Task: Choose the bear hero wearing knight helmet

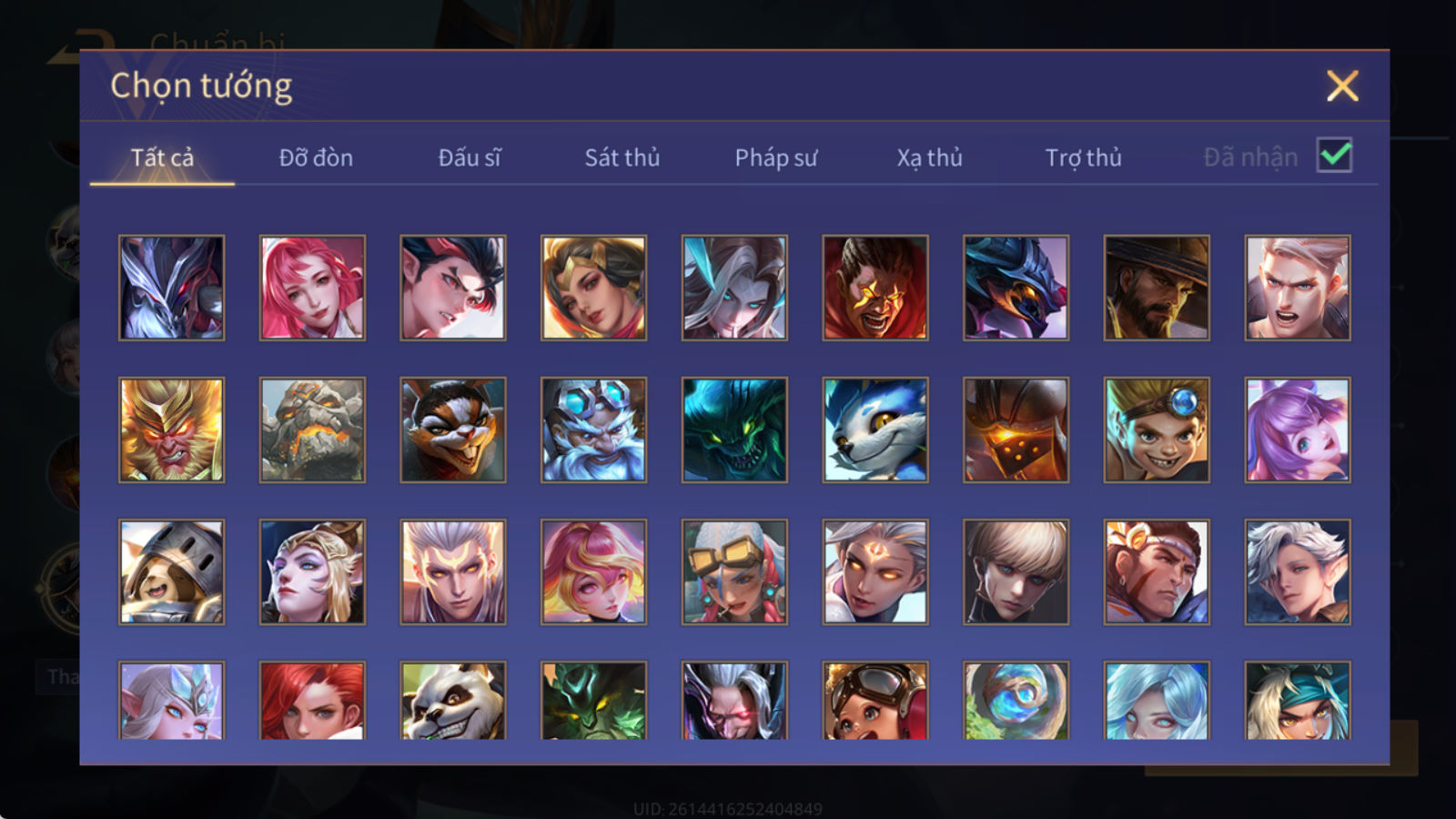Action: [171, 571]
